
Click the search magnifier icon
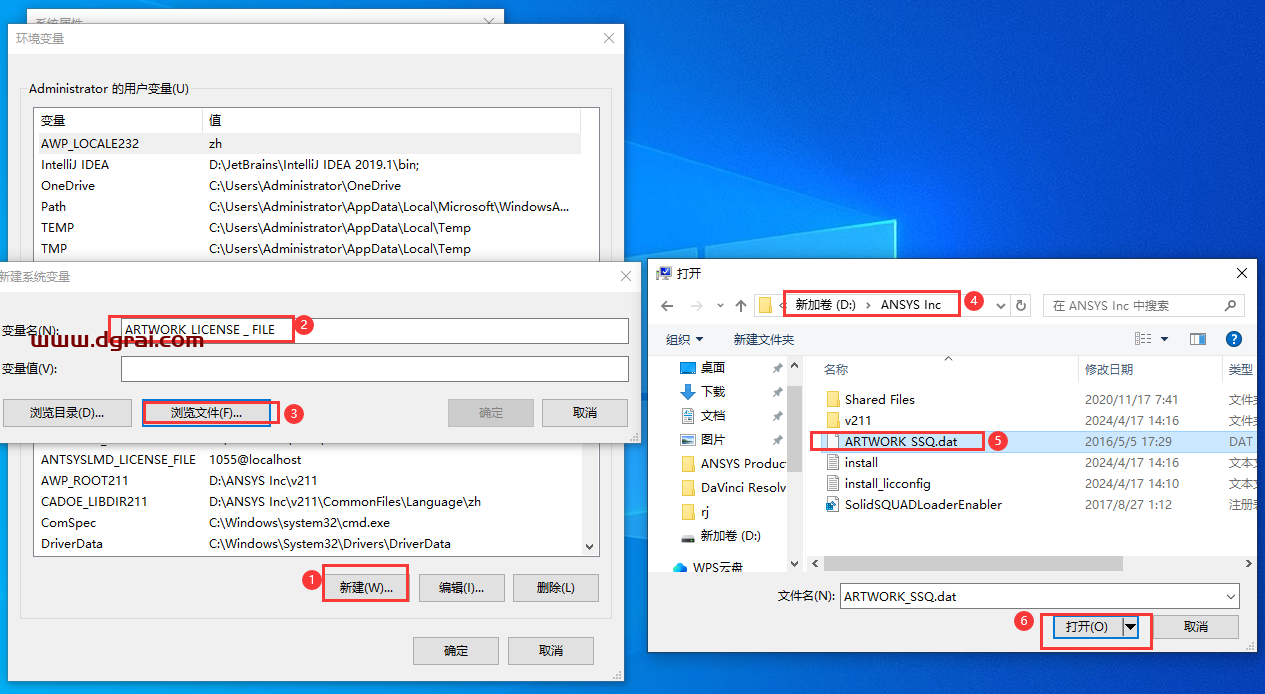tap(1230, 305)
